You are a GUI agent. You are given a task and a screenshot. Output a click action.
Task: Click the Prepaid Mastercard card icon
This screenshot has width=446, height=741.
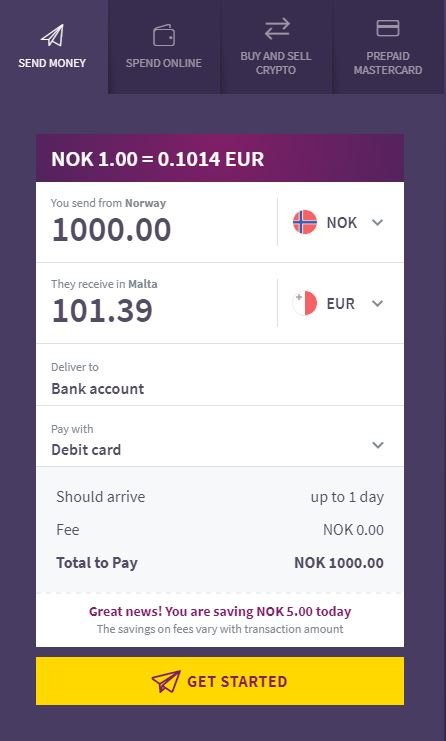[x=388, y=28]
